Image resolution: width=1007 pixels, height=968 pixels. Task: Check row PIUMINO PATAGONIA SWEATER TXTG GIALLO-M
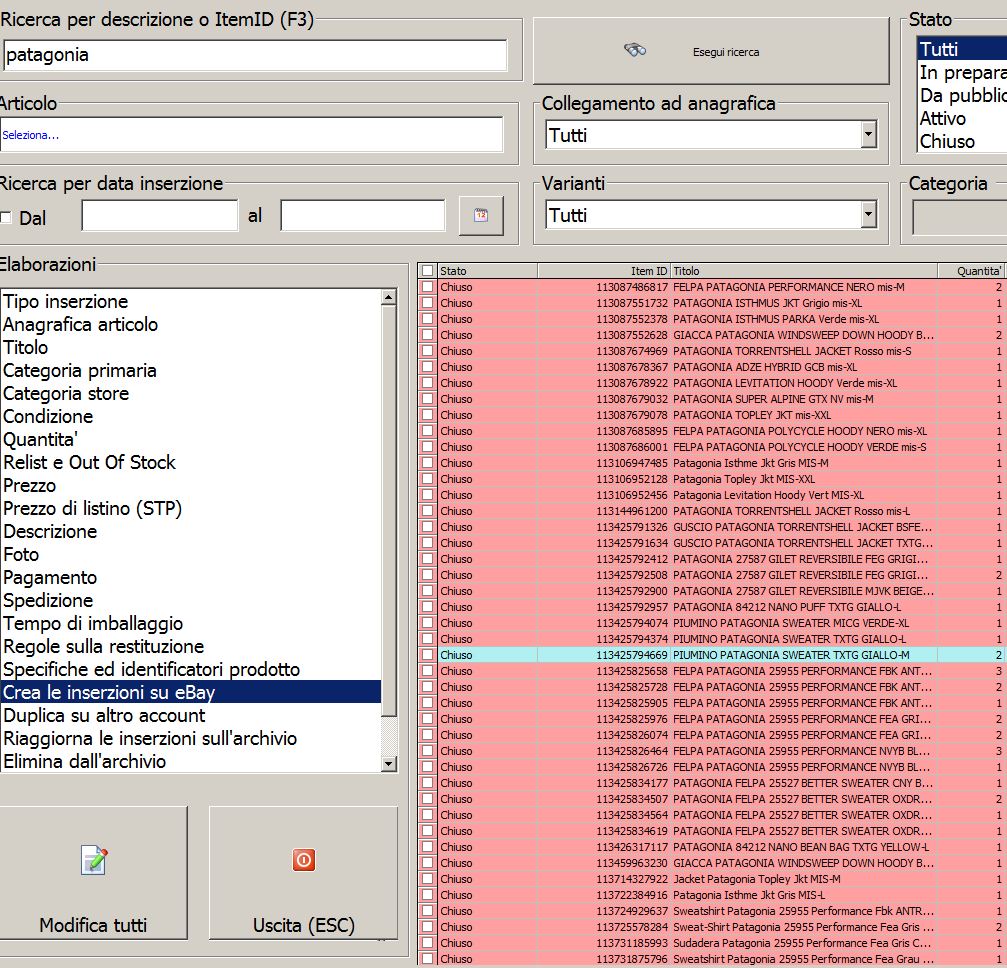coord(427,655)
